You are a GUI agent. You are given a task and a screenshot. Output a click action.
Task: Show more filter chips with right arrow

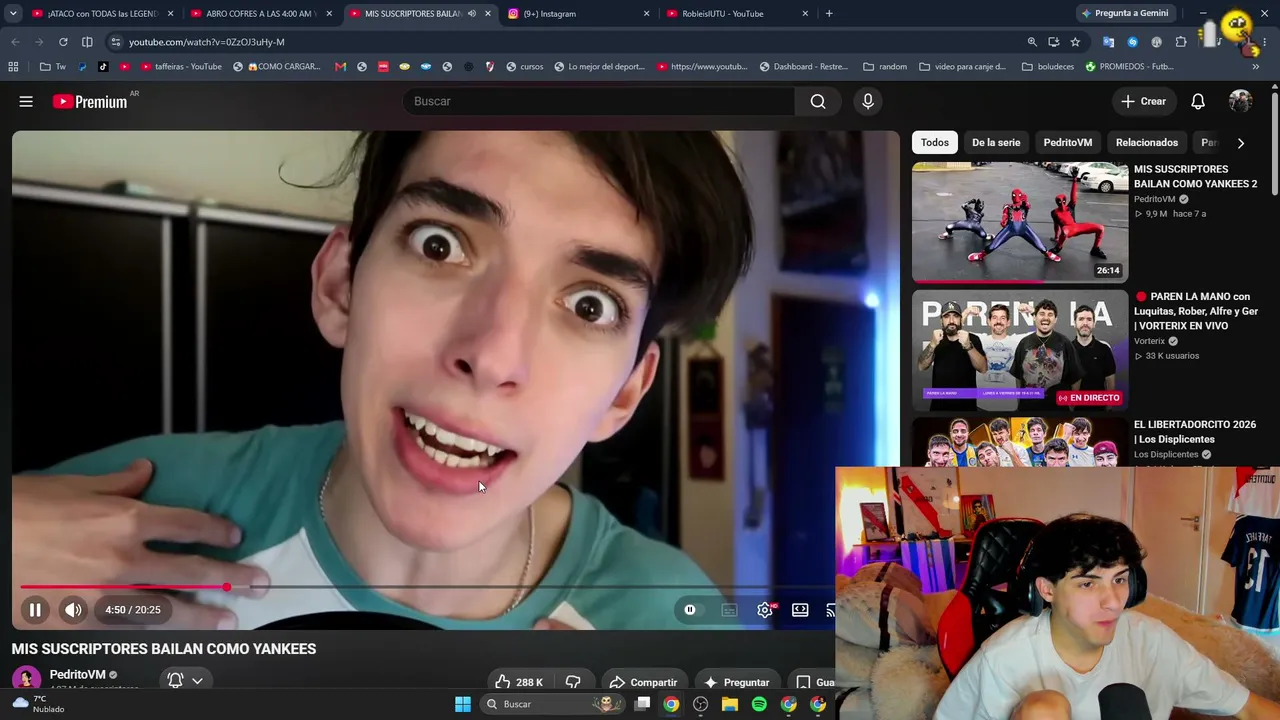[1241, 143]
